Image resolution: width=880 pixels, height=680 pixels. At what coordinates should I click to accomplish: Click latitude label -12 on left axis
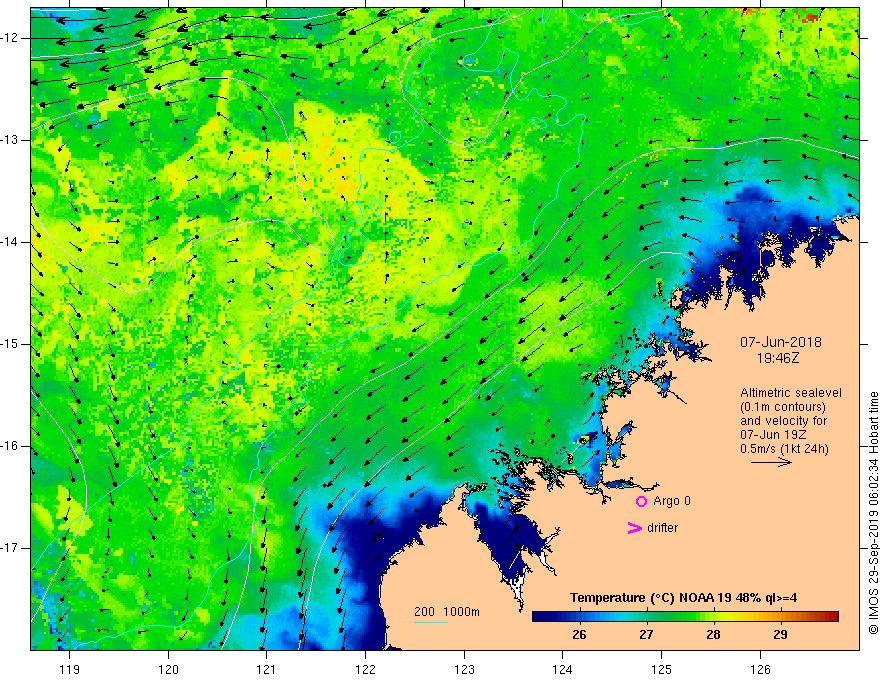(x=10, y=38)
